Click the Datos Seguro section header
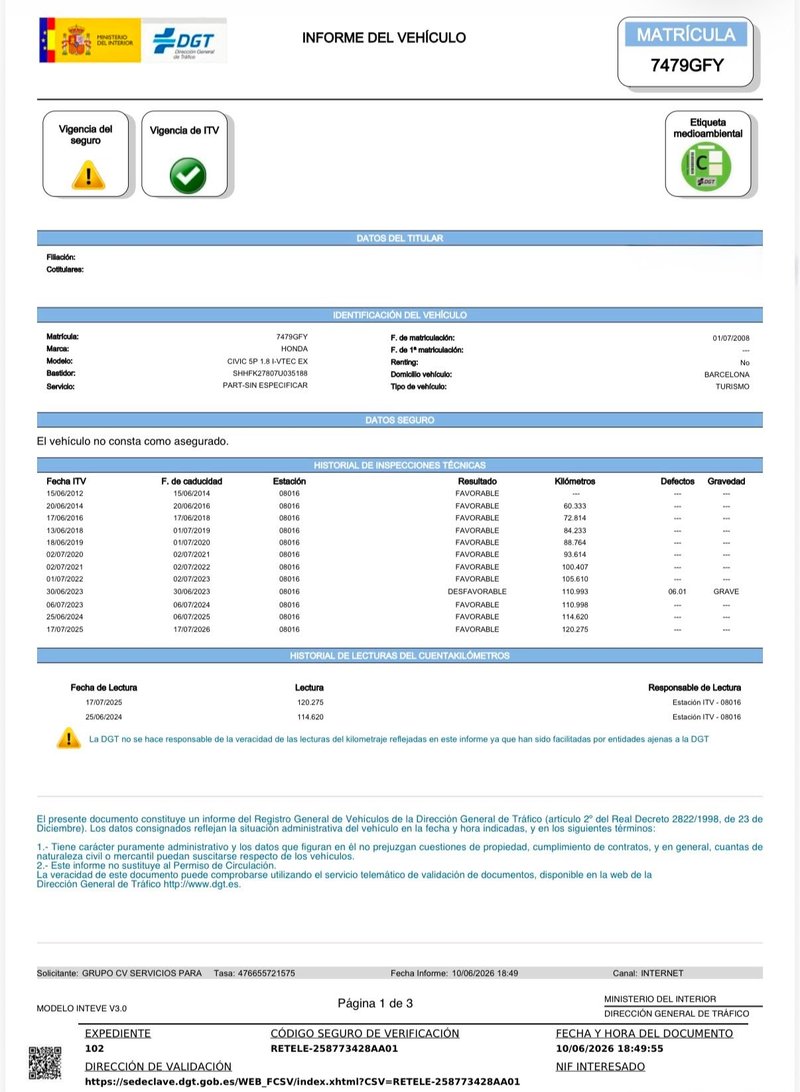This screenshot has width=800, height=1092. tap(400, 420)
